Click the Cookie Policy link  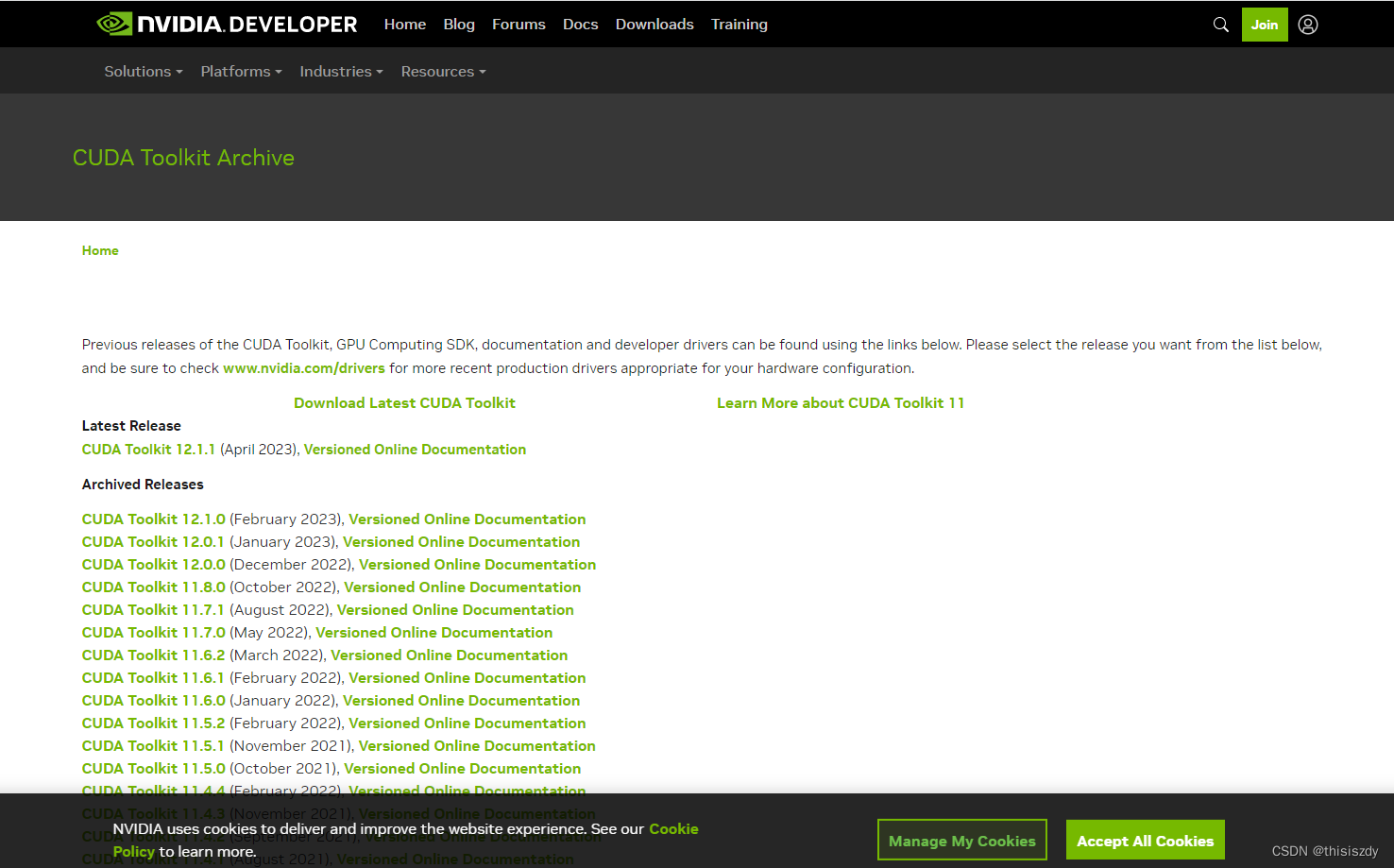tap(673, 829)
